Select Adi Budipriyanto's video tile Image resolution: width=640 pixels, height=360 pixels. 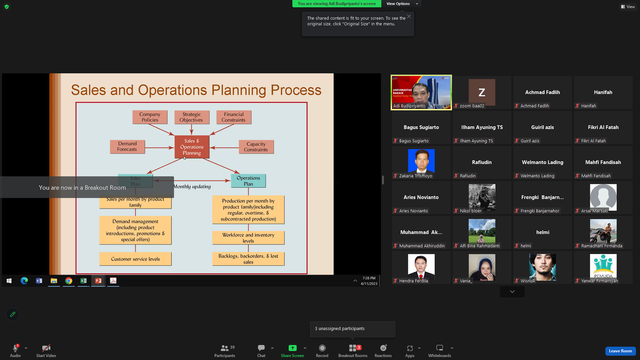pyautogui.click(x=421, y=93)
